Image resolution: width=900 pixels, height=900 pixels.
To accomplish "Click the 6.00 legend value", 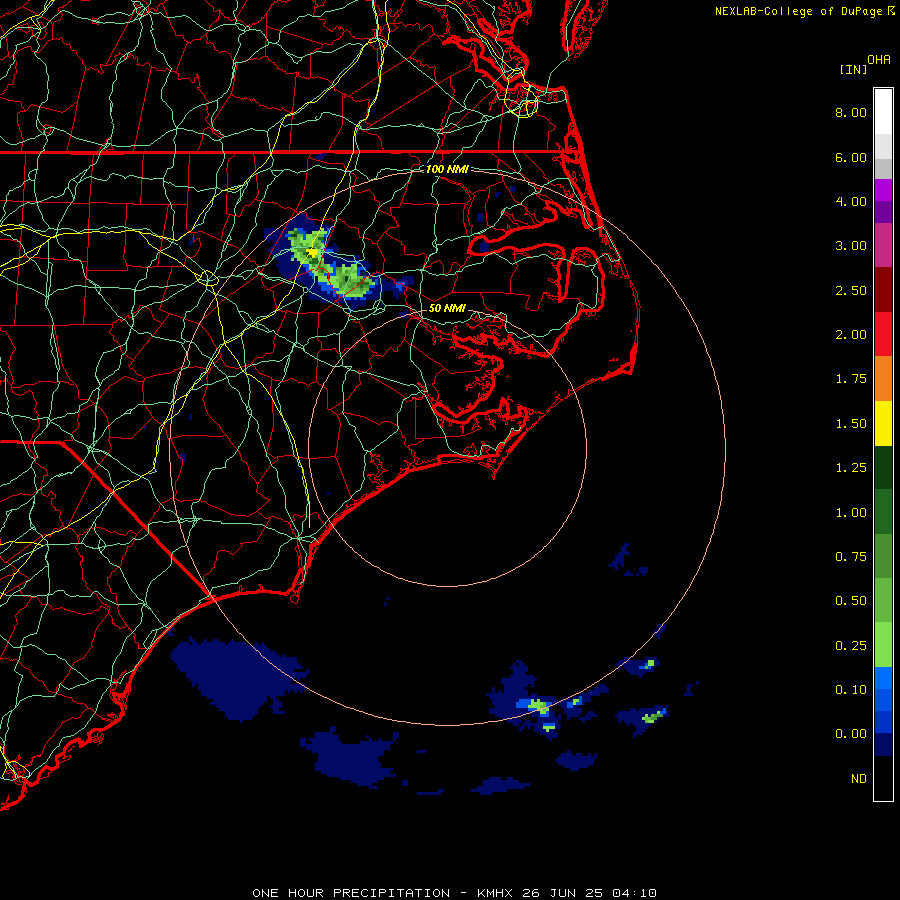I will pyautogui.click(x=851, y=157).
